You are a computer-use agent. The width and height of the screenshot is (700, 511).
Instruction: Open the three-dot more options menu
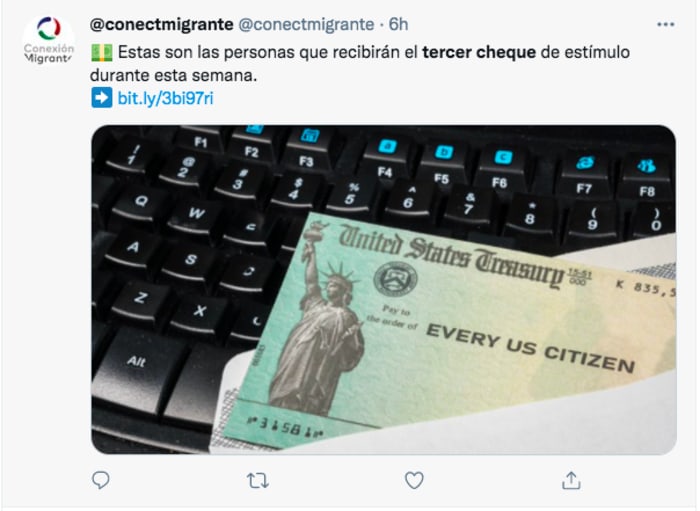point(666,25)
